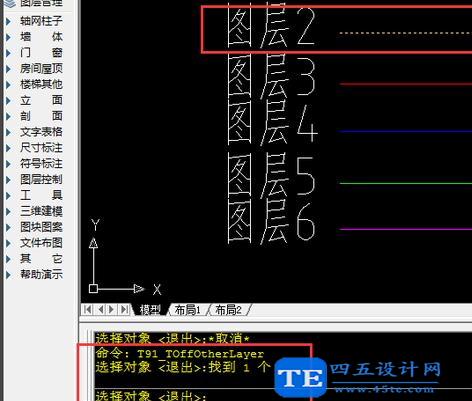Select the red line of 图层3
This screenshot has height=401, width=472.
point(406,84)
